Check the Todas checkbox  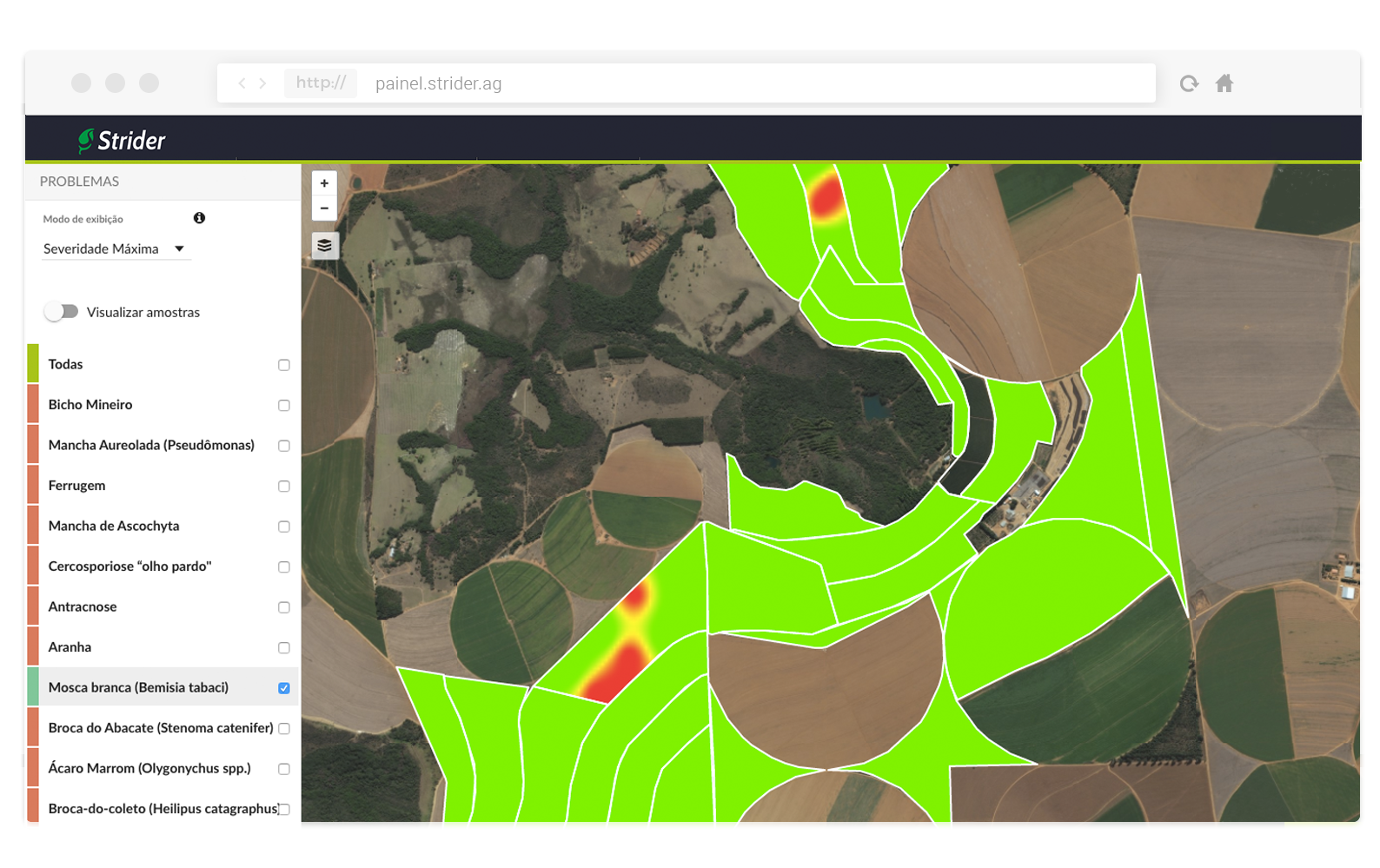[x=284, y=365]
